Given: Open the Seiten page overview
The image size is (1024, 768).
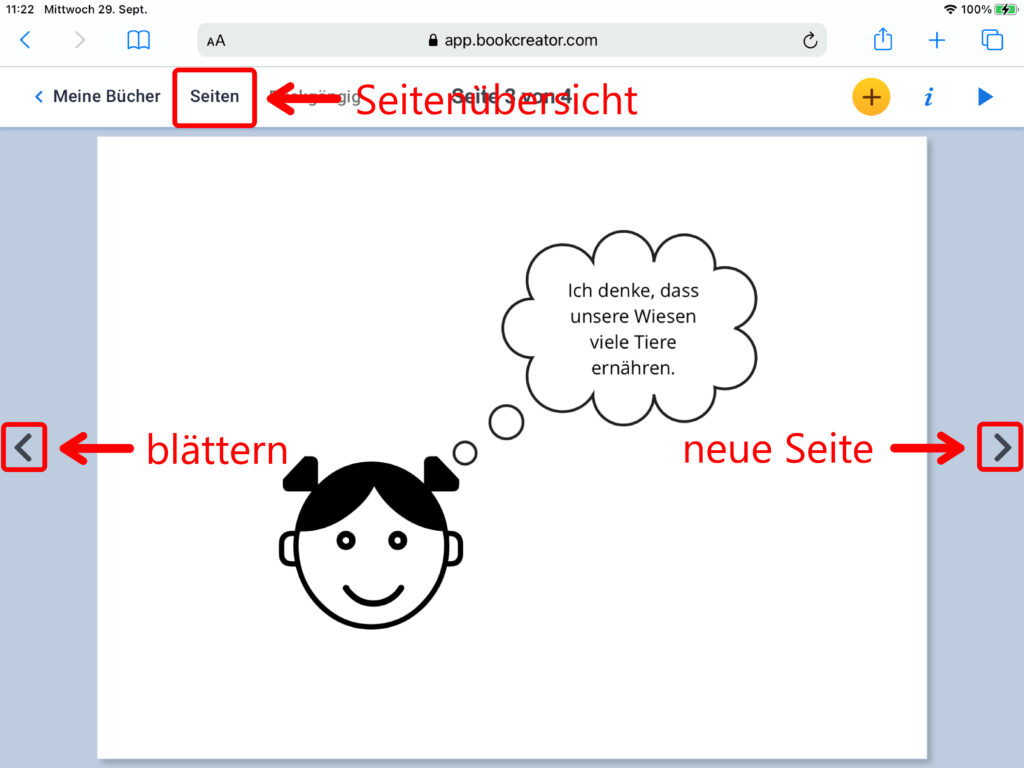Looking at the screenshot, I should tap(214, 97).
